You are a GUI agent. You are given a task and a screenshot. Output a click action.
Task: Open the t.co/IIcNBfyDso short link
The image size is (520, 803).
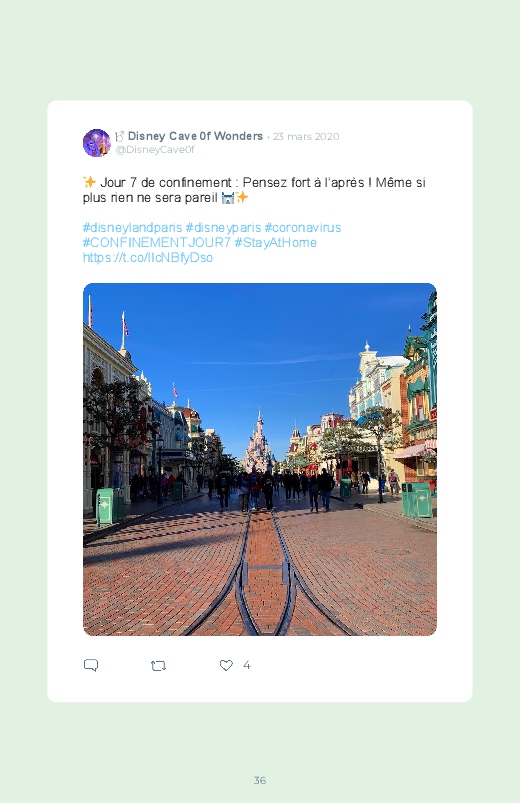point(148,257)
